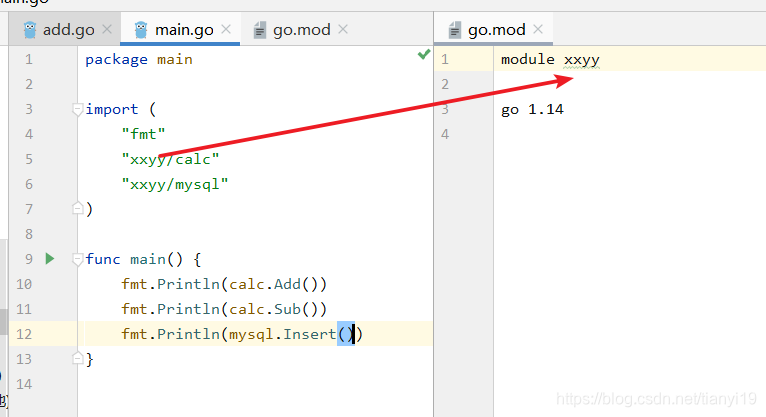Click "go 1.14" line in go.mod

(532, 109)
